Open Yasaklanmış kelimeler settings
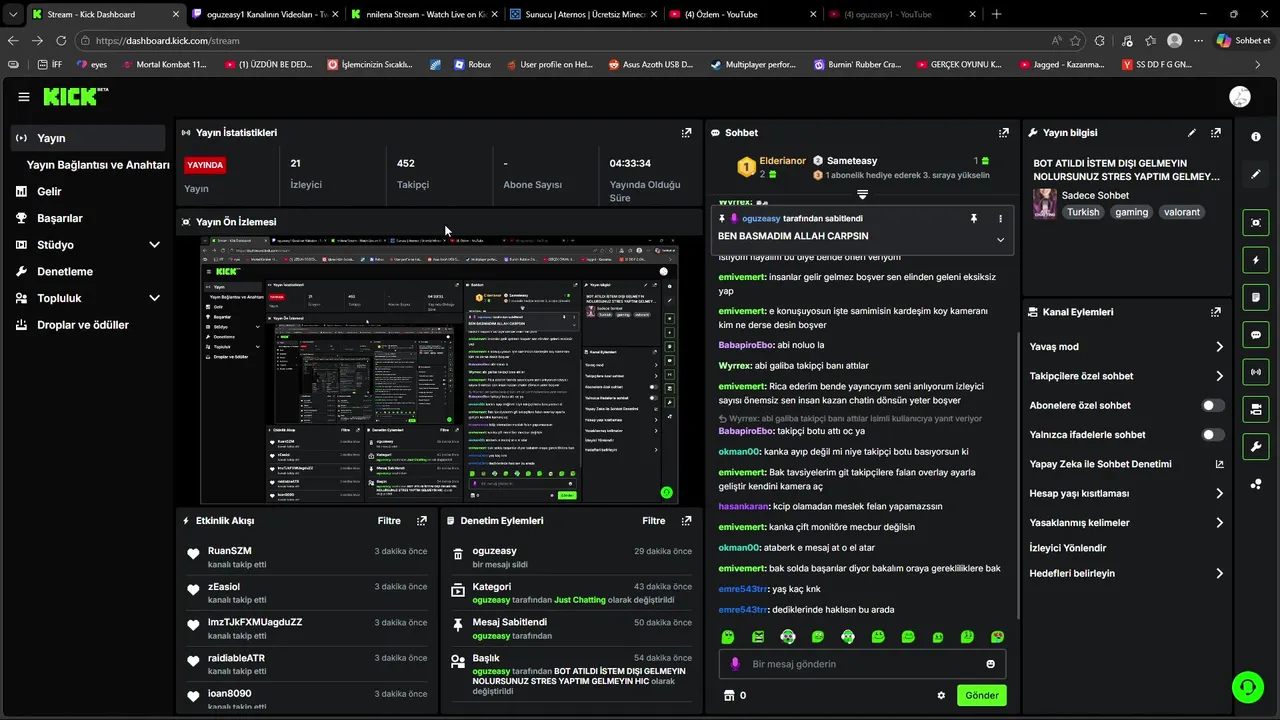Screen dimensions: 1280x720 1127,522
